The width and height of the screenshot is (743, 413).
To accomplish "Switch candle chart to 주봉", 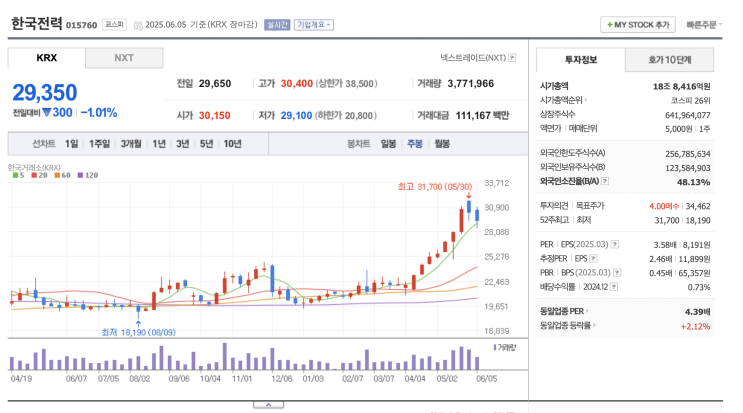I will tap(415, 144).
